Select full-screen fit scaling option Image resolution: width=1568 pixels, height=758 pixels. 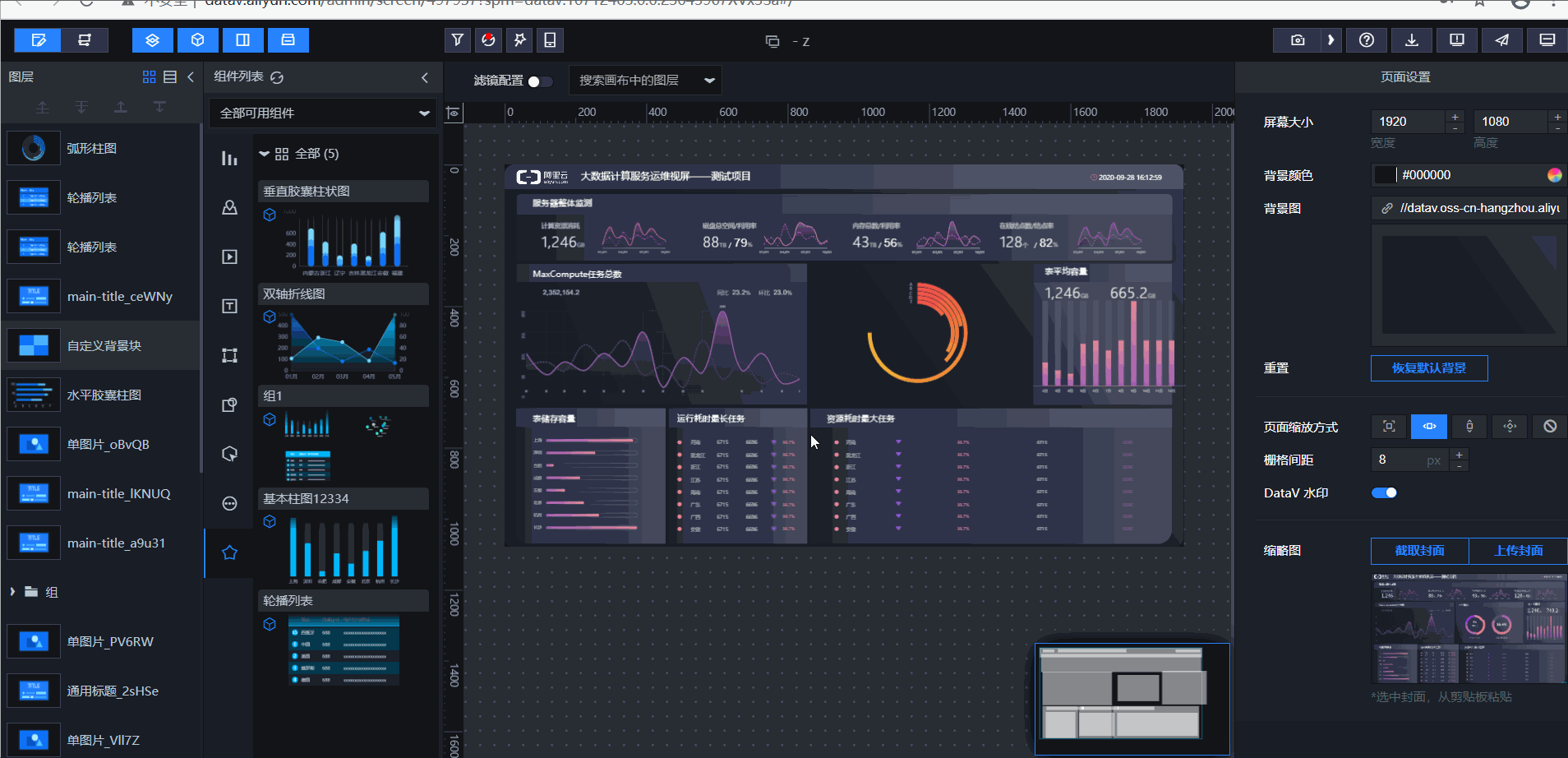click(1389, 426)
